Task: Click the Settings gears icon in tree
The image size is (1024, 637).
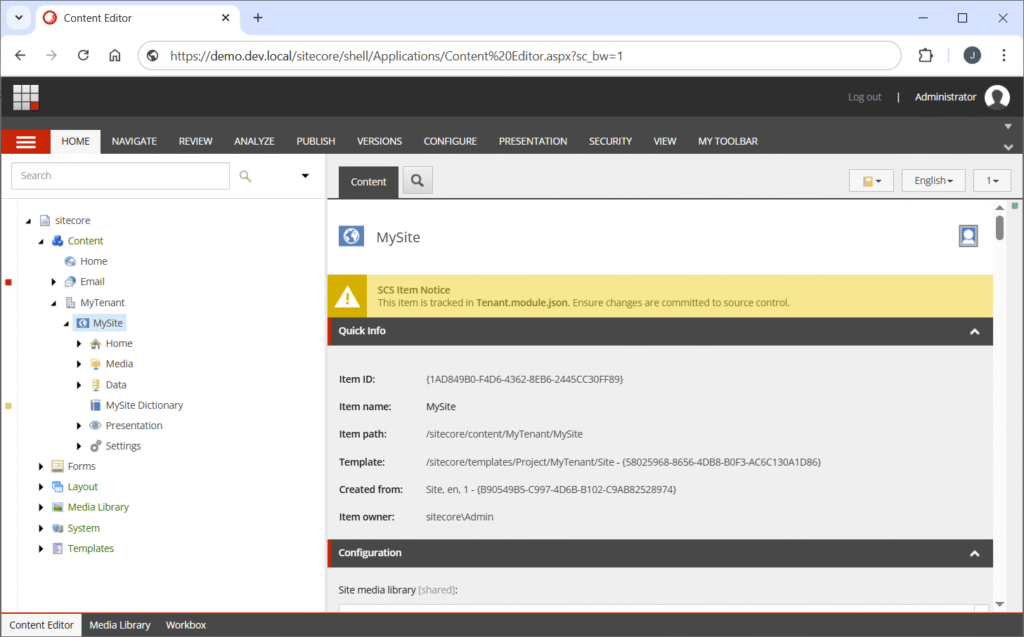Action: [95, 446]
